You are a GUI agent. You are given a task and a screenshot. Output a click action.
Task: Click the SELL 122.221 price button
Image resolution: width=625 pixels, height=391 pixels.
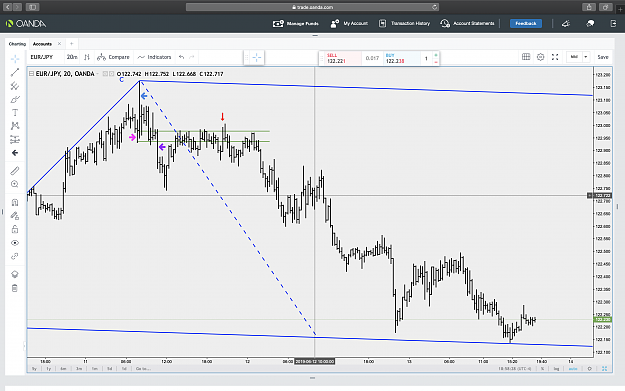point(343,58)
